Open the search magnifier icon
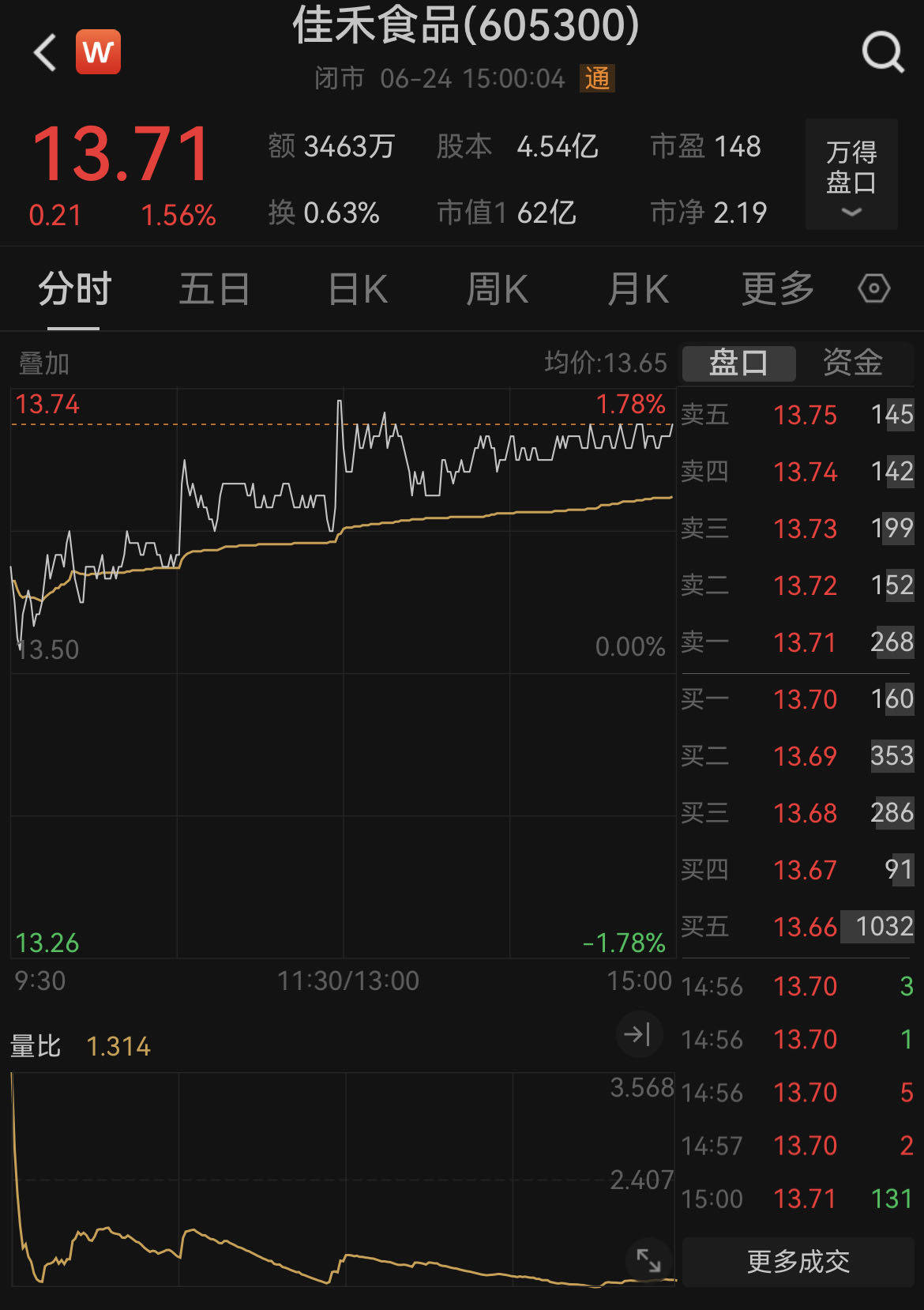This screenshot has width=924, height=1310. click(x=882, y=52)
